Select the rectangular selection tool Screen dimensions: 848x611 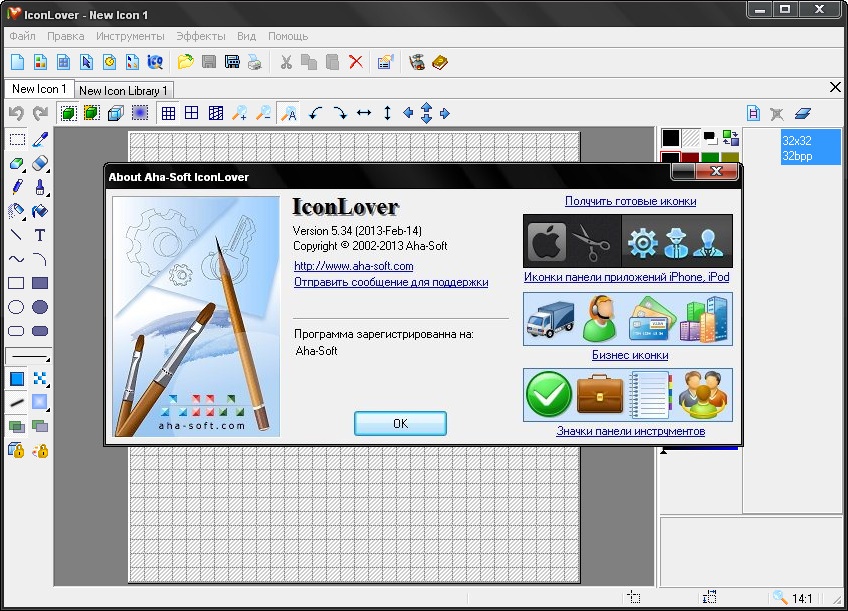click(x=17, y=140)
